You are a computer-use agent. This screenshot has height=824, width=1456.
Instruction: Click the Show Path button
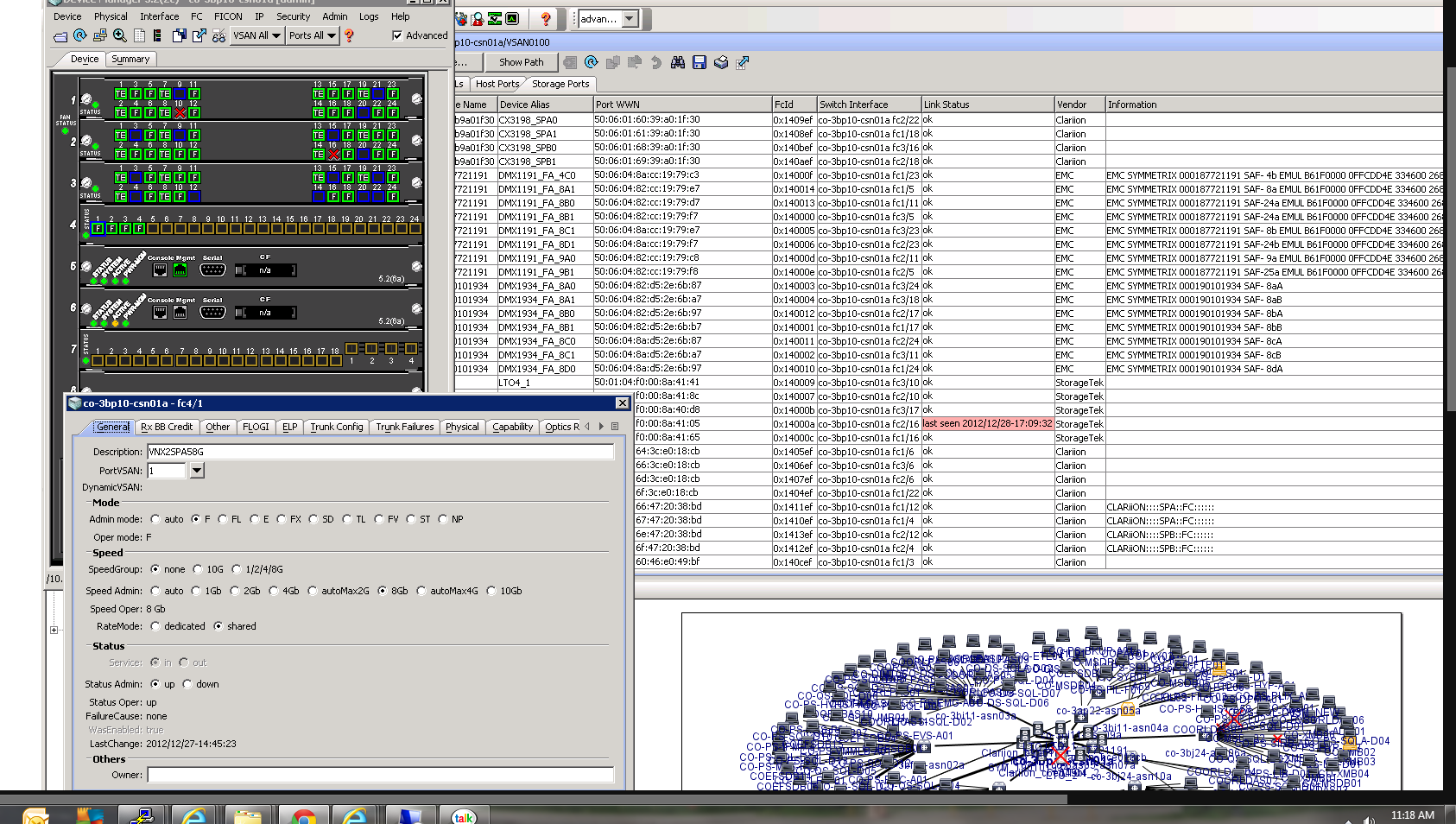coord(522,62)
